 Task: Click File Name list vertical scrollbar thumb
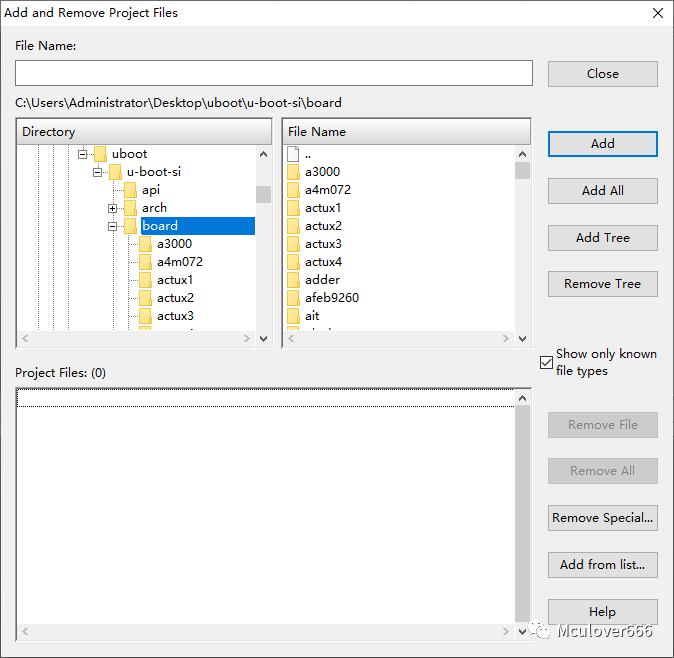(x=522, y=171)
